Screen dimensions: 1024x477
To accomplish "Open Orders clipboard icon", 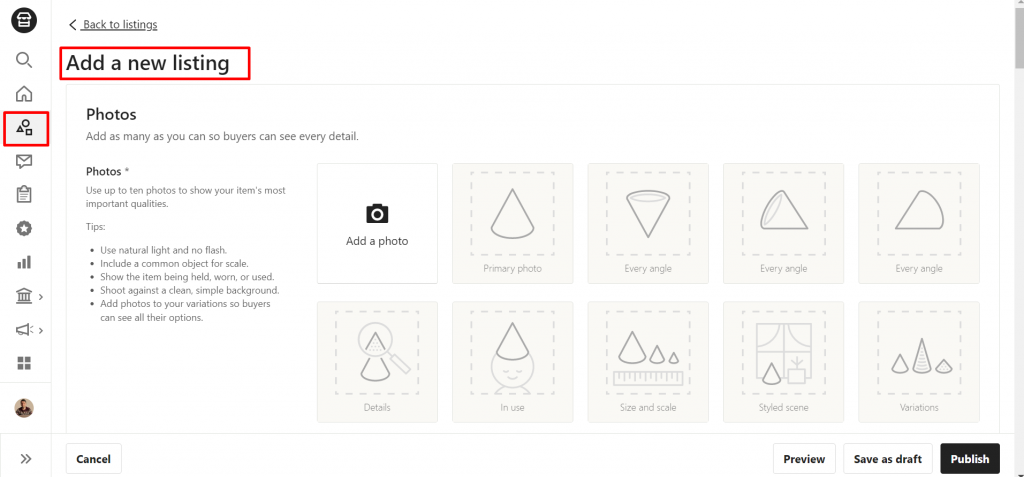I will click(x=24, y=194).
